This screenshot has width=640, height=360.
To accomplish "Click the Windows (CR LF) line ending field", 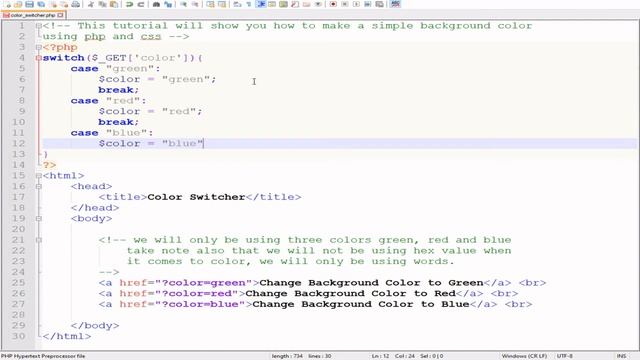I will point(524,356).
